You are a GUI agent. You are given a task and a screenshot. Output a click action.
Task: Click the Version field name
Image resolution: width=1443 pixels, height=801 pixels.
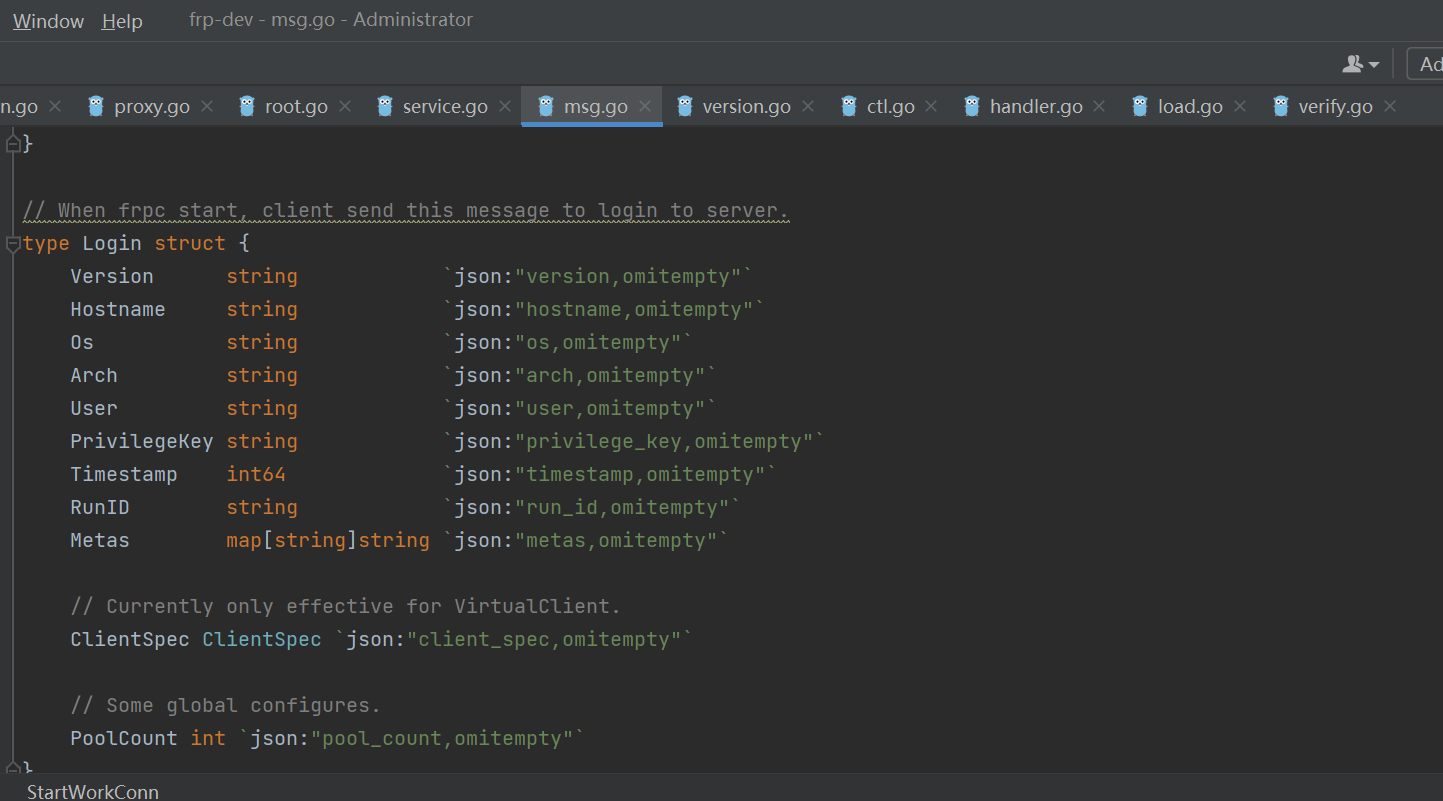[112, 277]
